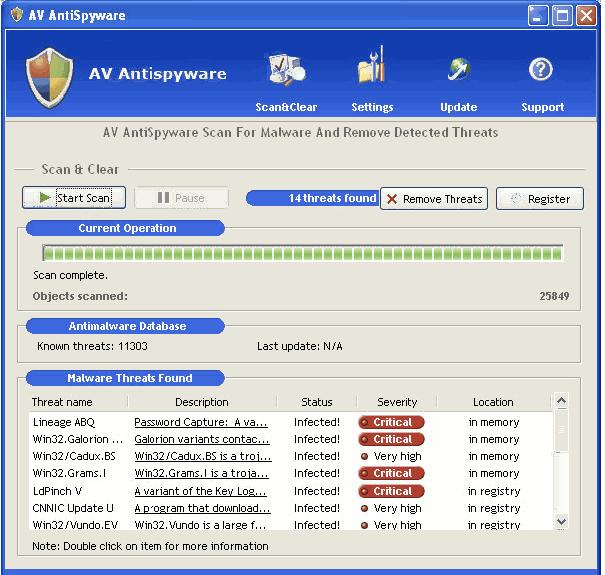Click Remove Threats button

click(434, 199)
